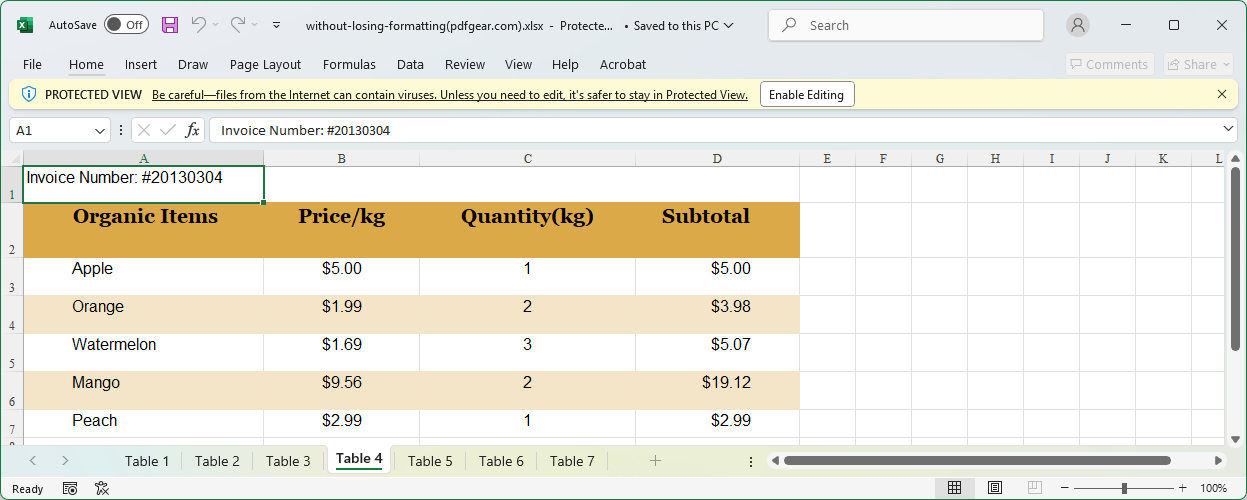Expand the formula bar chevron
The height and width of the screenshot is (500, 1247).
pos(1229,130)
